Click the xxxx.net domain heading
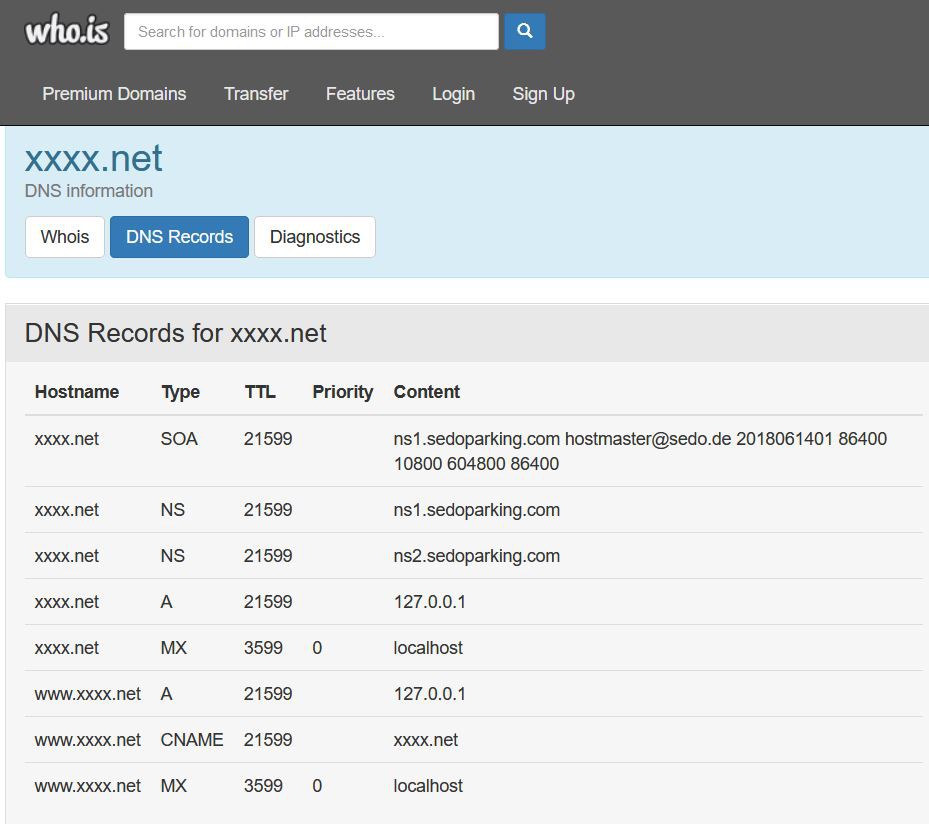929x824 pixels. (93, 159)
